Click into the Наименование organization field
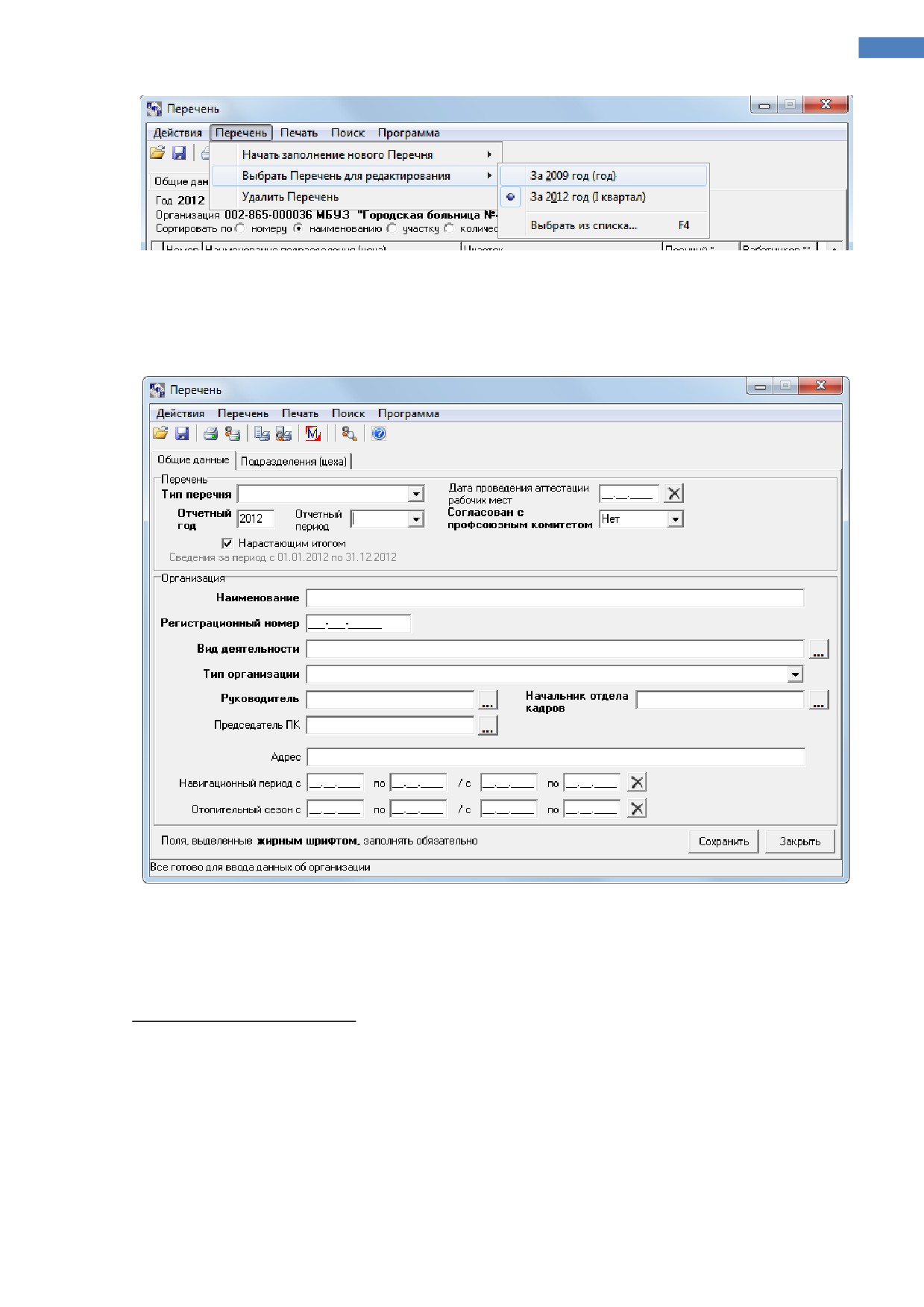 tap(556, 598)
